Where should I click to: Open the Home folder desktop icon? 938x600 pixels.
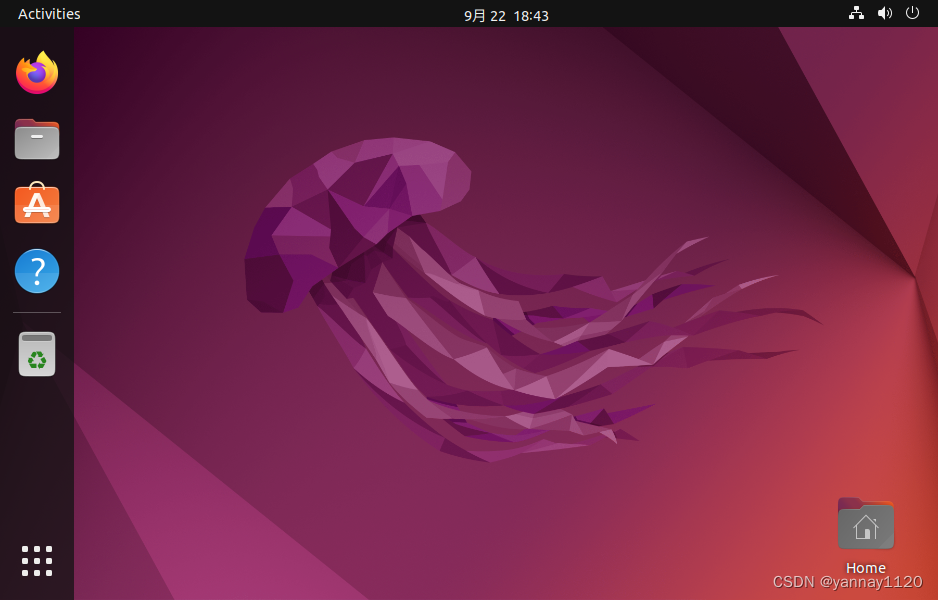(x=866, y=523)
